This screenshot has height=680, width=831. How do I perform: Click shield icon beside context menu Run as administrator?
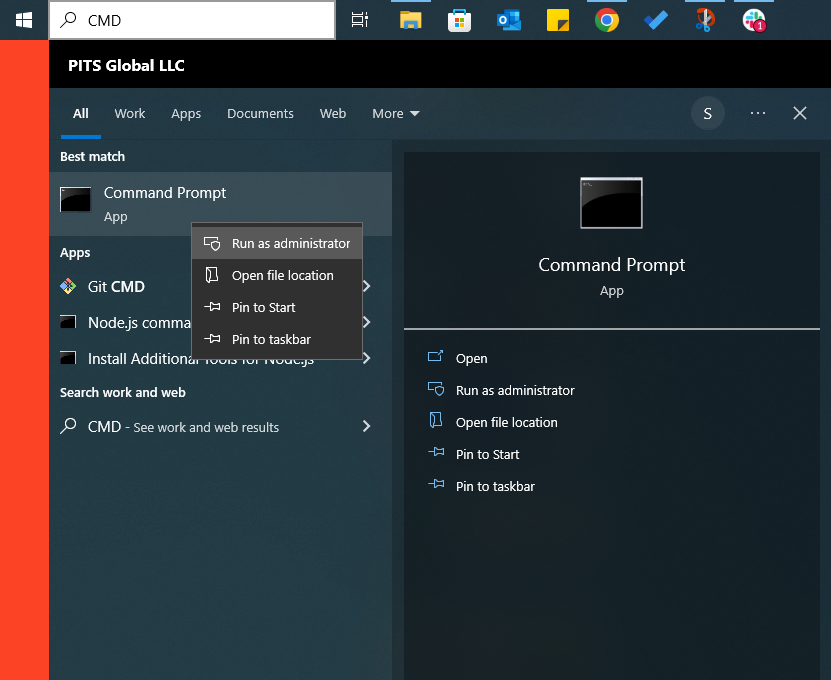[212, 243]
